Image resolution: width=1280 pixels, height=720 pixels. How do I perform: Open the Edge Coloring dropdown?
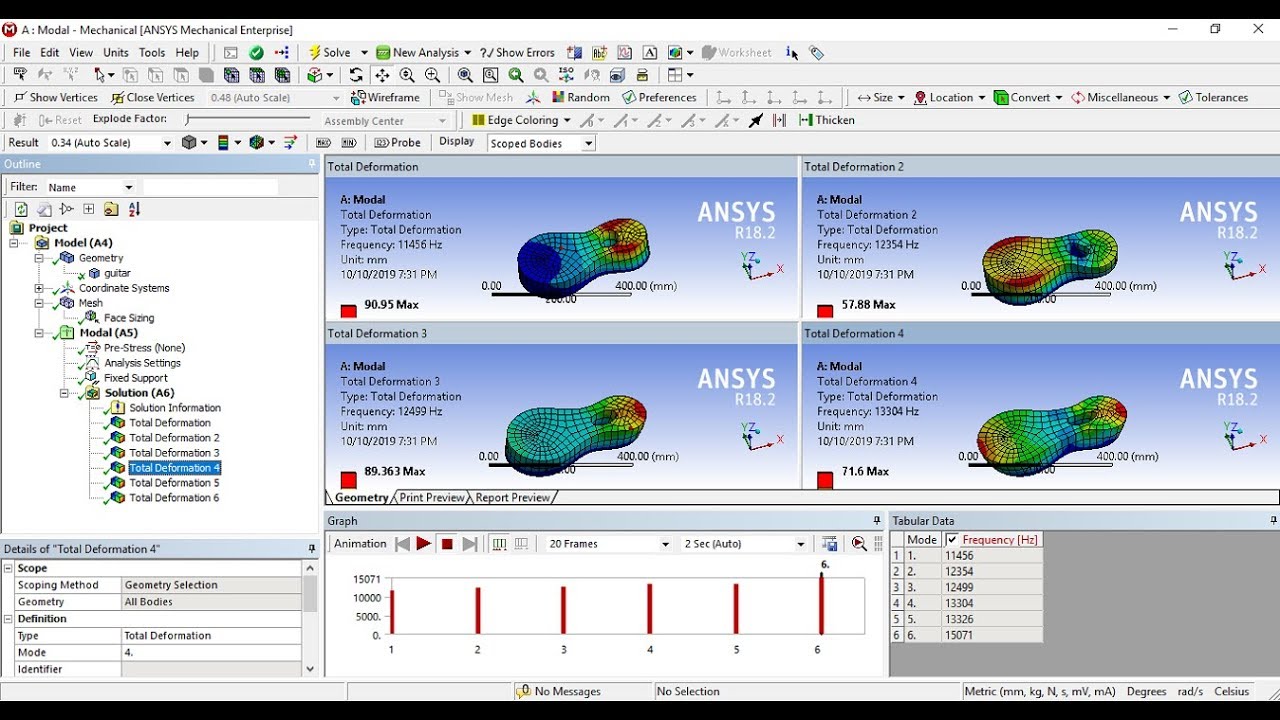pyautogui.click(x=521, y=120)
